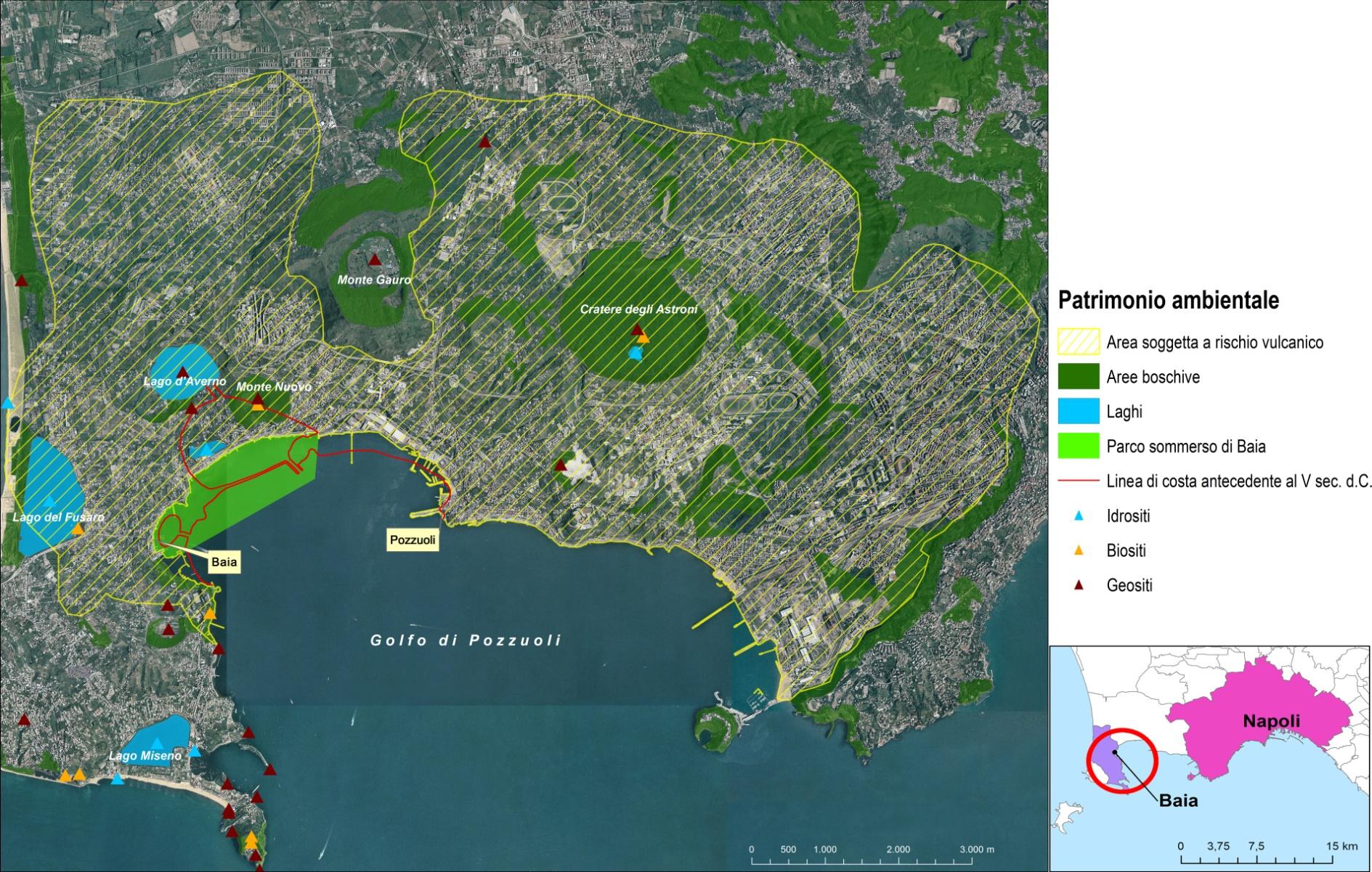The image size is (1372, 872).
Task: Click the Pozzuoli label box
Action: point(413,540)
